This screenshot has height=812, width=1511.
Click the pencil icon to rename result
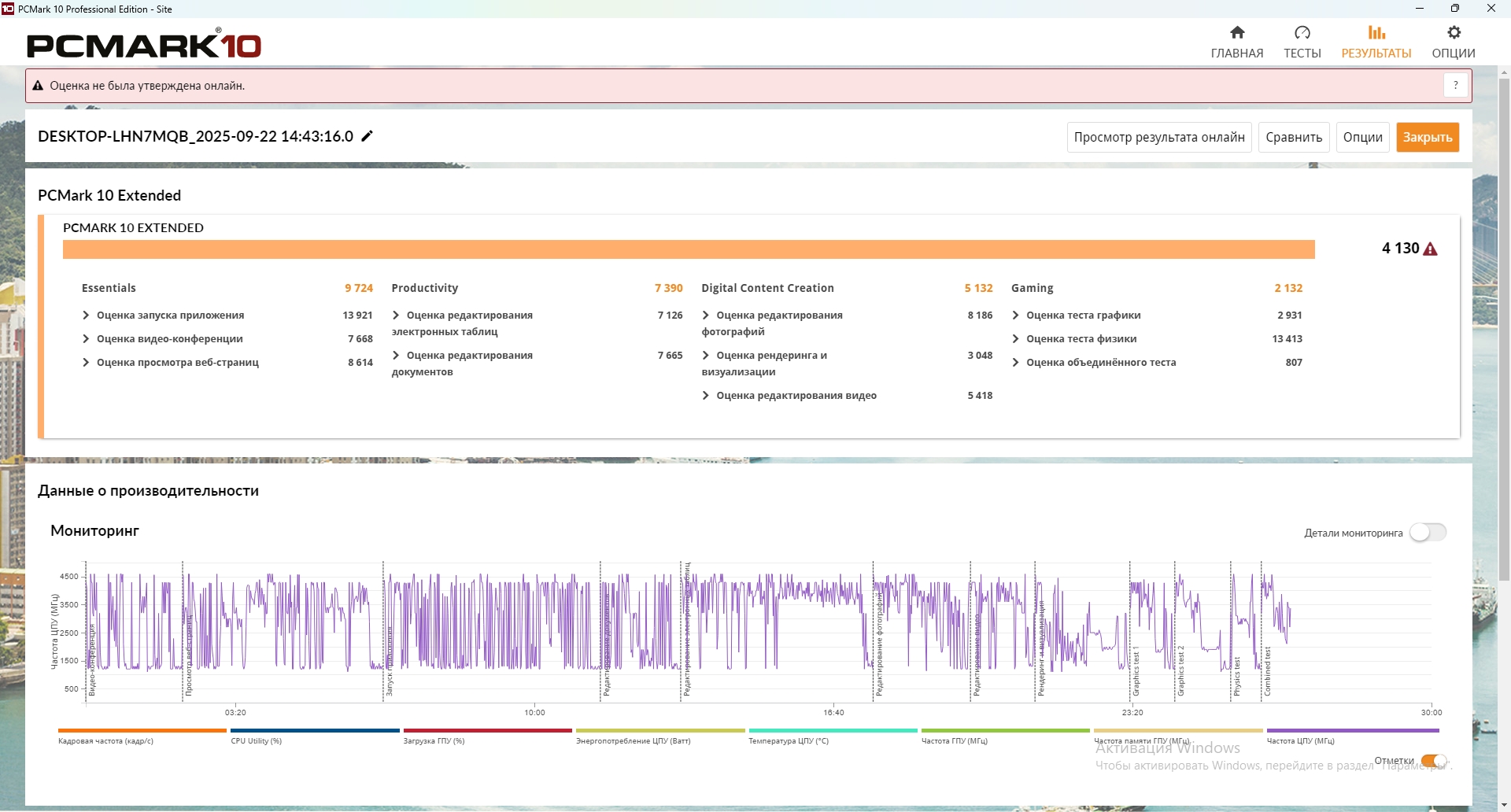click(367, 136)
